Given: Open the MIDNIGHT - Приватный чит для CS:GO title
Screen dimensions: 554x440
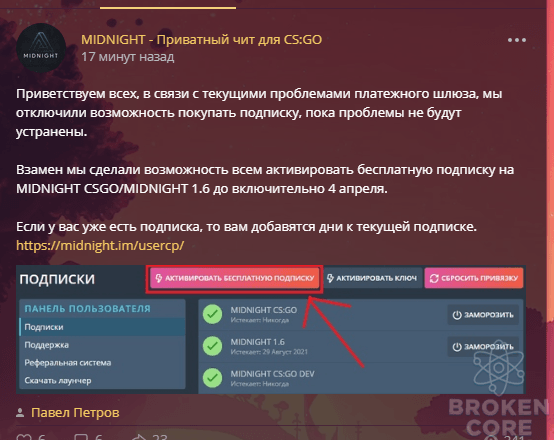Looking at the screenshot, I should [201, 40].
